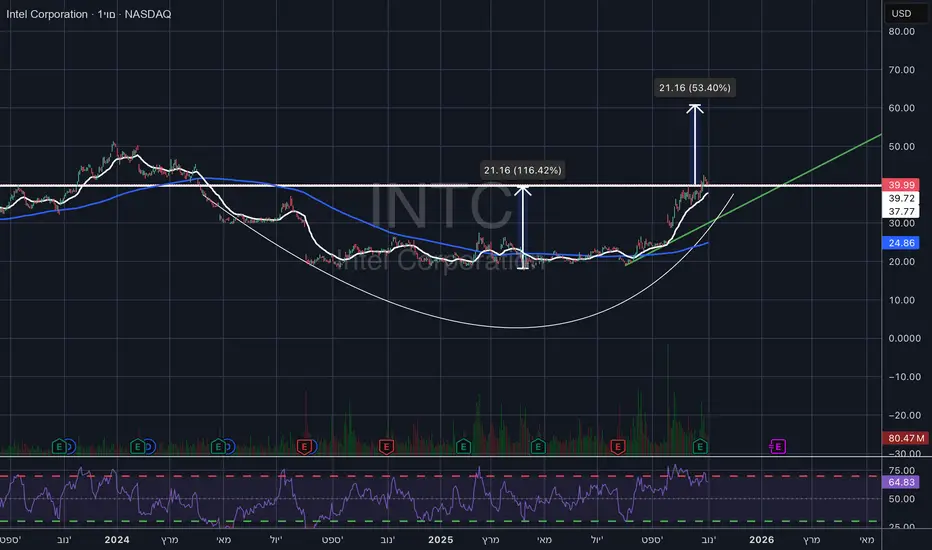Click the 2026 year label on time axis
The width and height of the screenshot is (932, 550).
click(761, 540)
